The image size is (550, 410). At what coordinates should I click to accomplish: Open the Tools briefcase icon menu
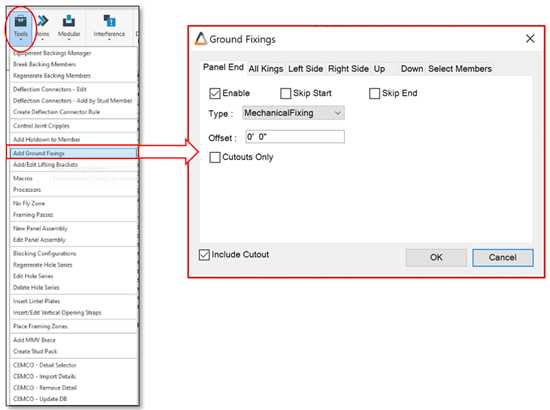[21, 21]
